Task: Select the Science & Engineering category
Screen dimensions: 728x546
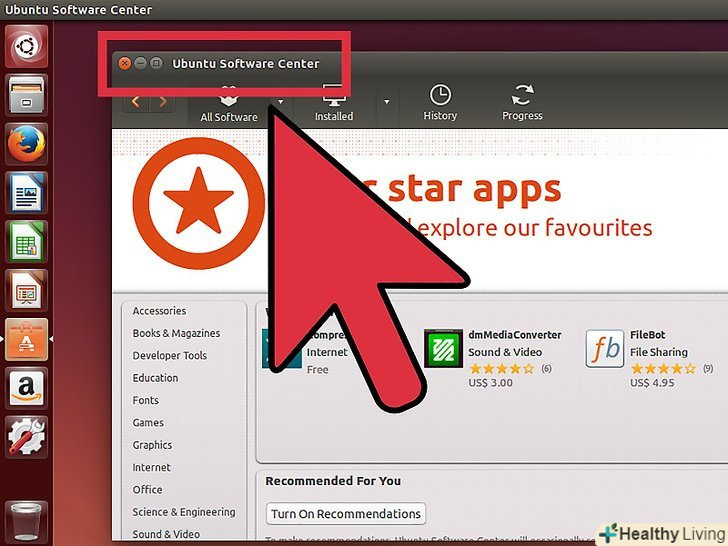Action: tap(184, 512)
